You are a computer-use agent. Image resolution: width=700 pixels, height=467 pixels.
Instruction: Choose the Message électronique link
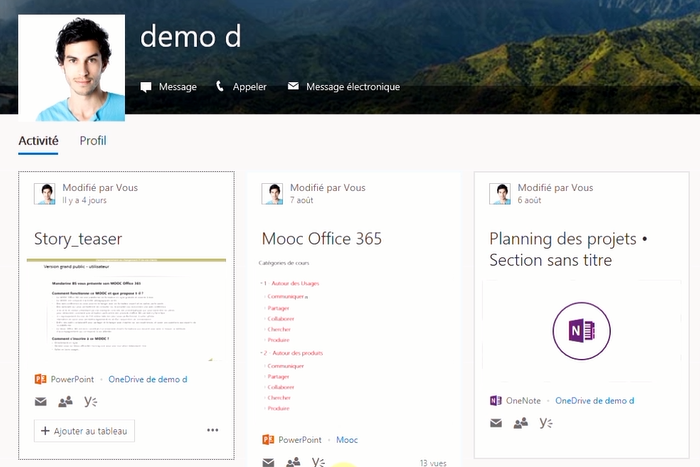pos(353,87)
